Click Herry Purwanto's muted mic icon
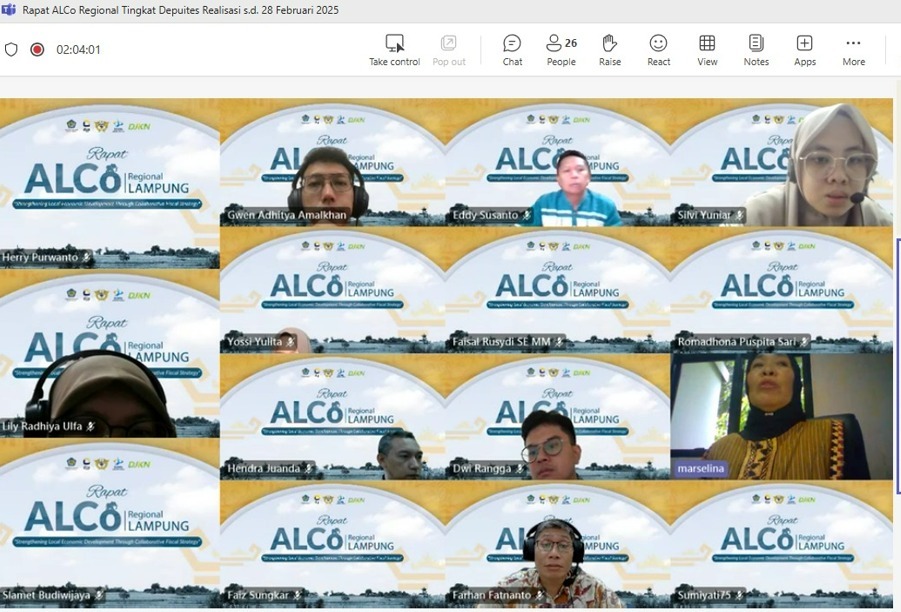 point(87,257)
